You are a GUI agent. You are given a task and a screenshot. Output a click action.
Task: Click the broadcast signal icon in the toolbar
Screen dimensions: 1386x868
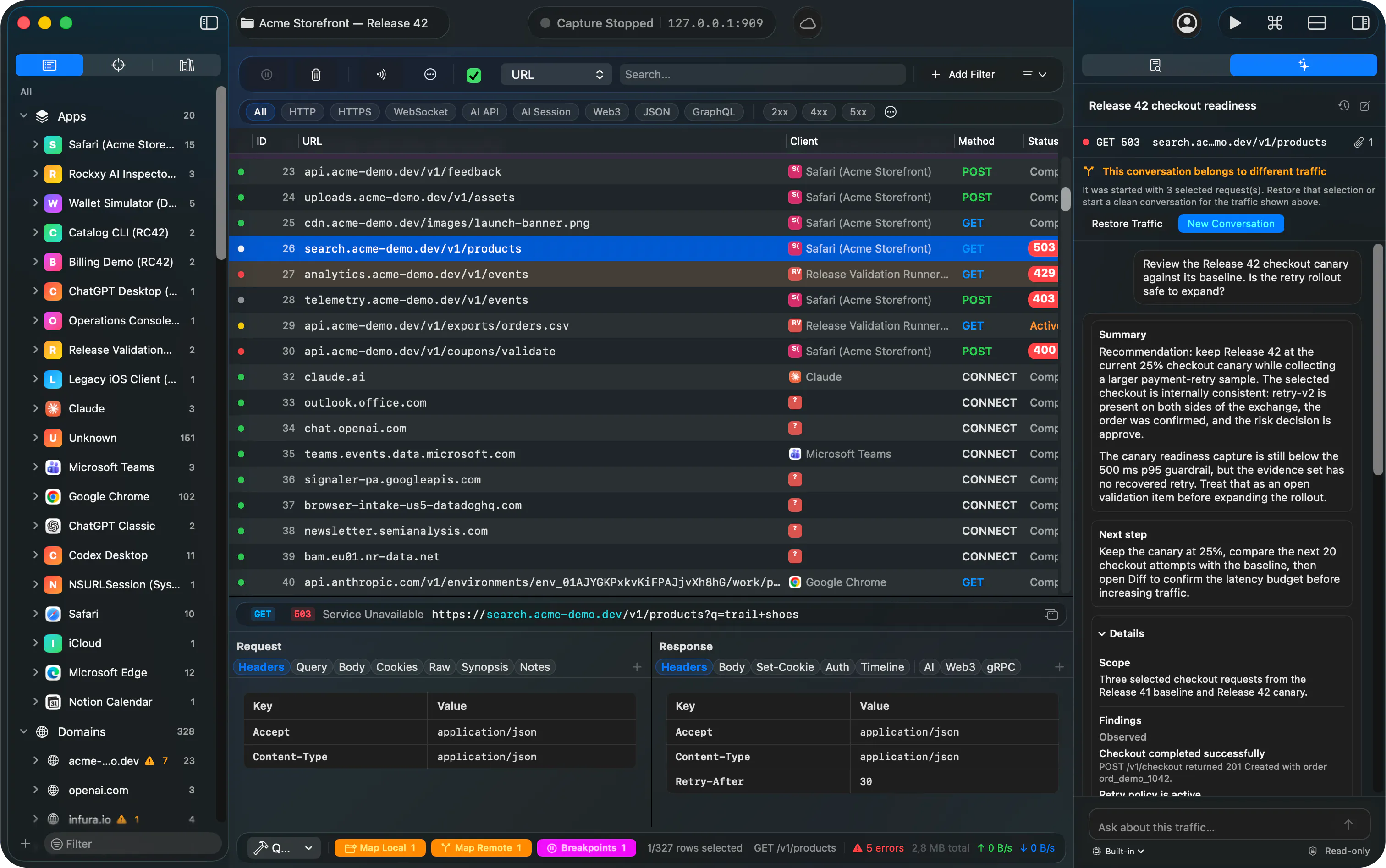pyautogui.click(x=381, y=75)
